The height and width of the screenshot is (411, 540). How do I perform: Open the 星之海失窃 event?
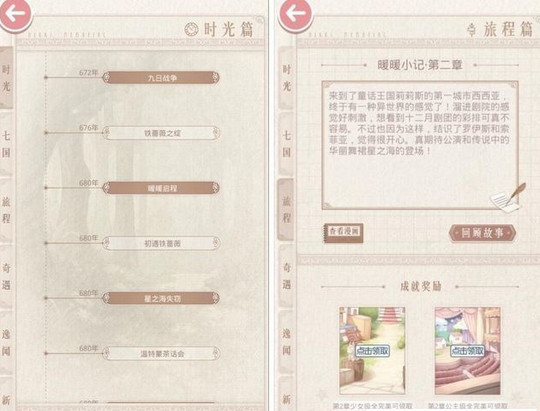pyautogui.click(x=161, y=298)
